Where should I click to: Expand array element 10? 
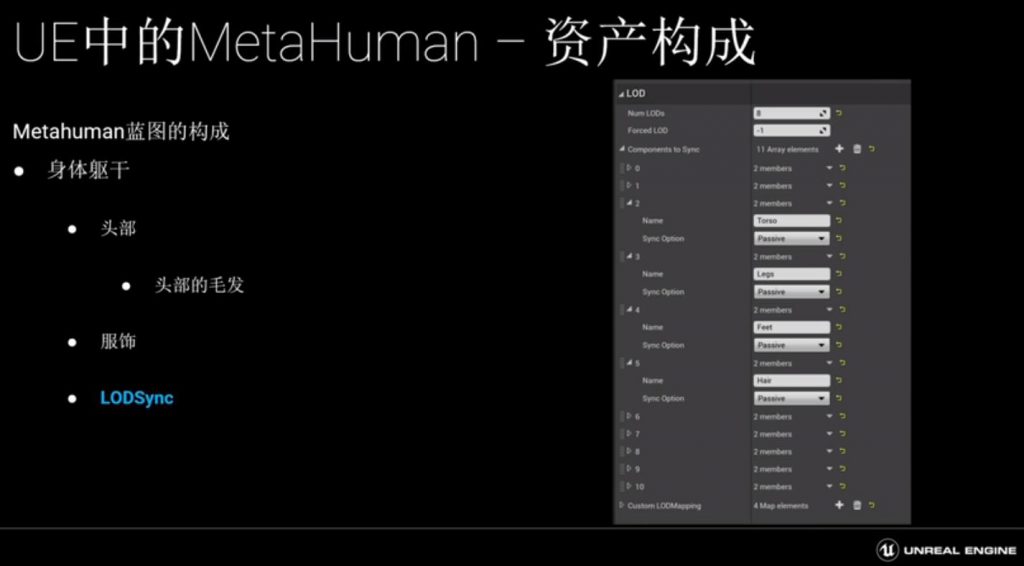[x=629, y=486]
